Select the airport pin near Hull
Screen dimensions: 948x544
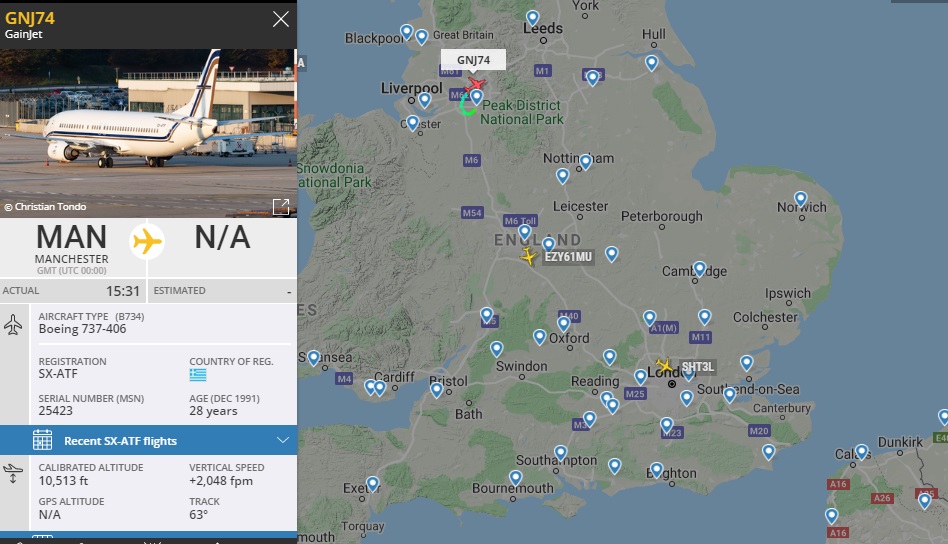[x=651, y=62]
